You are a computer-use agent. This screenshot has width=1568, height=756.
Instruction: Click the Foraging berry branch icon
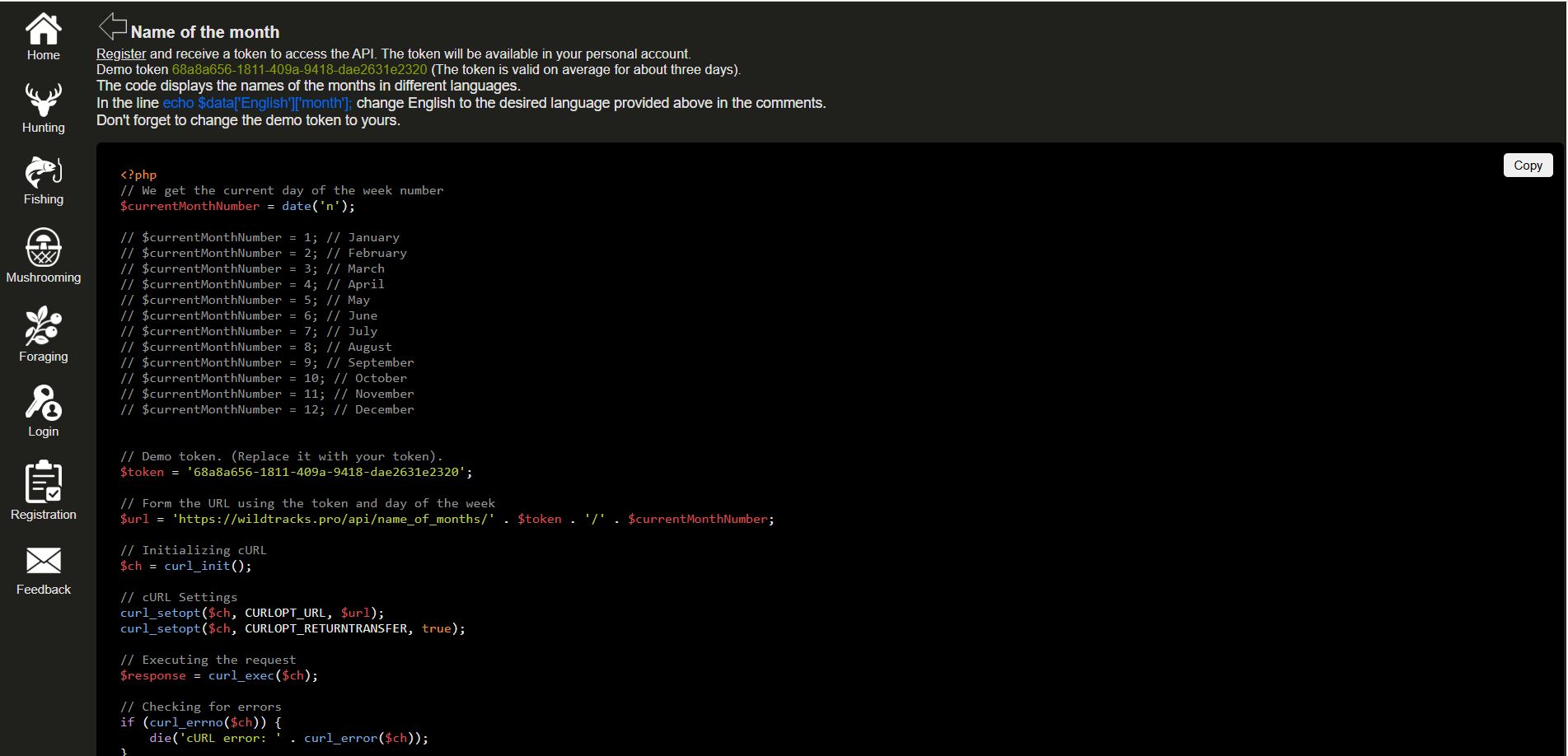[43, 326]
